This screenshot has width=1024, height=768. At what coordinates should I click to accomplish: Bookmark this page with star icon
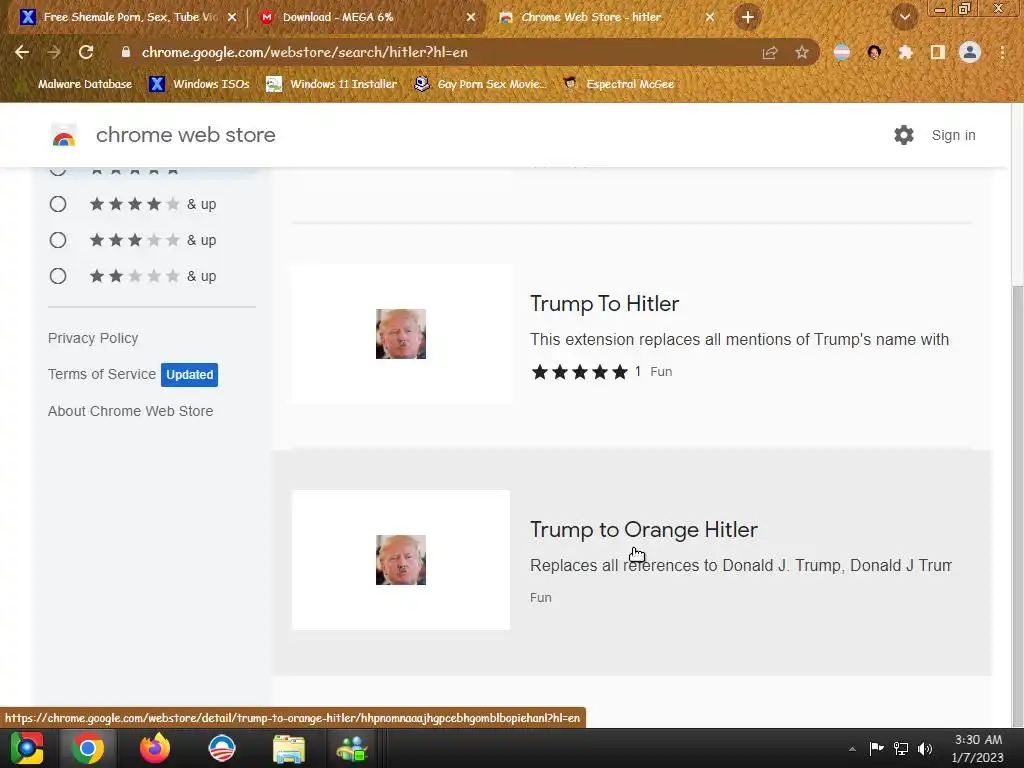tap(802, 53)
